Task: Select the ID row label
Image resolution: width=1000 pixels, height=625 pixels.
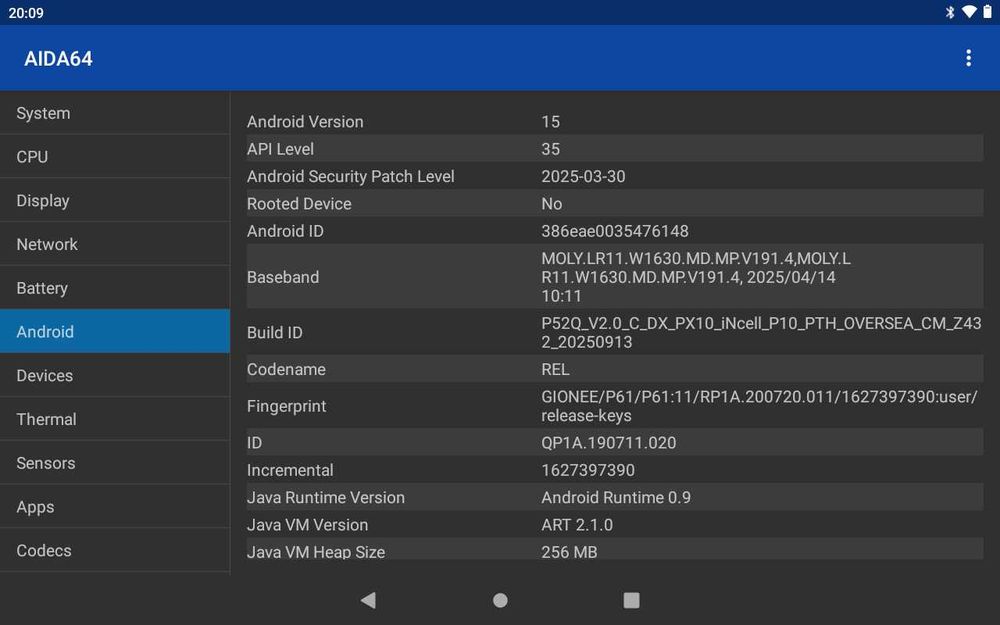Action: coord(254,443)
